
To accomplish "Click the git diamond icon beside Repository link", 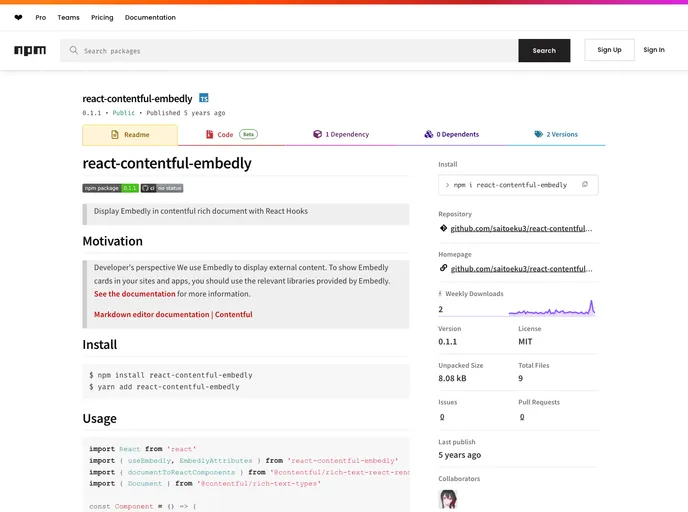I will click(443, 228).
